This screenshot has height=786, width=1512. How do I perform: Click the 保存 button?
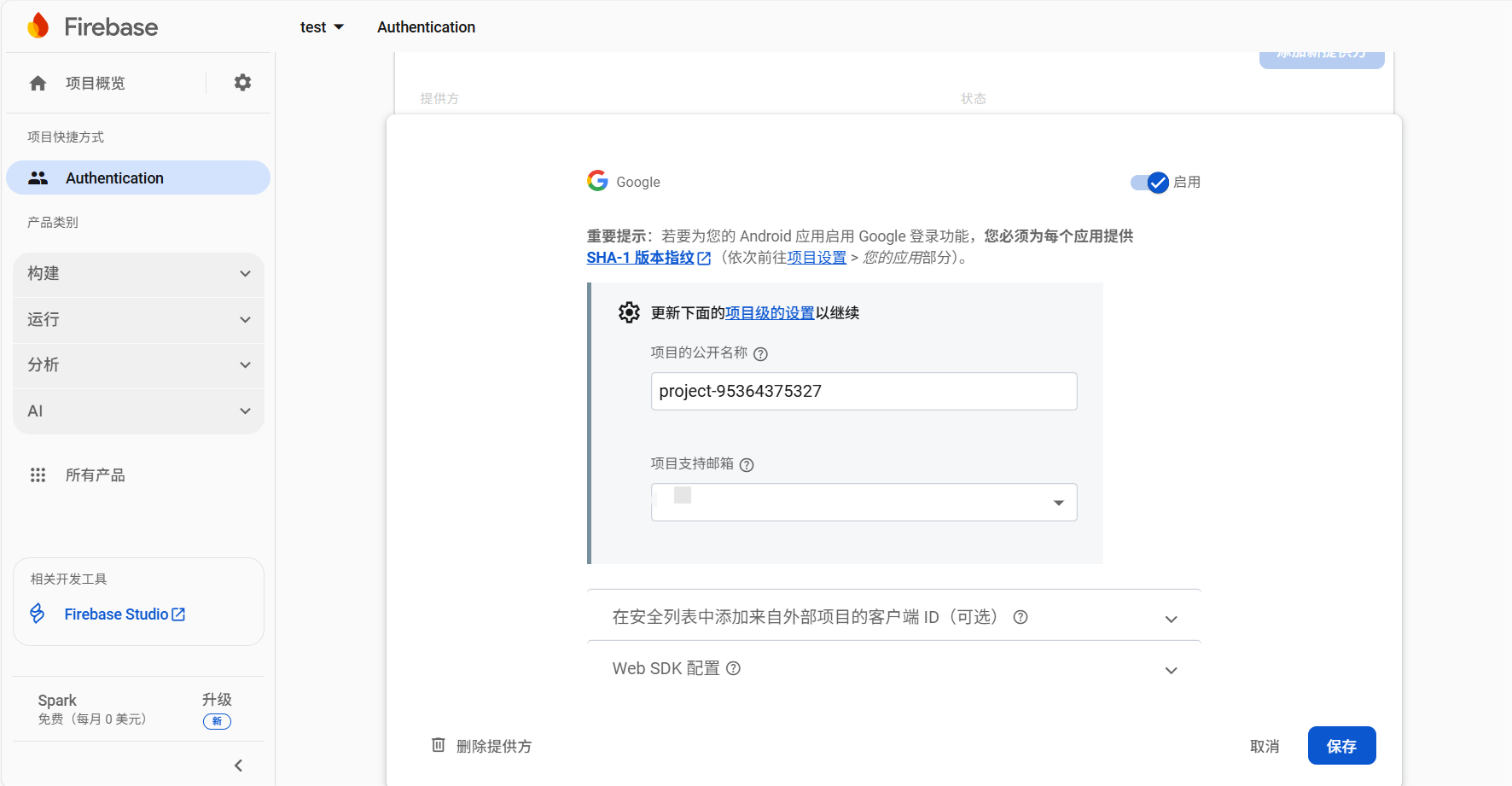[x=1341, y=745]
